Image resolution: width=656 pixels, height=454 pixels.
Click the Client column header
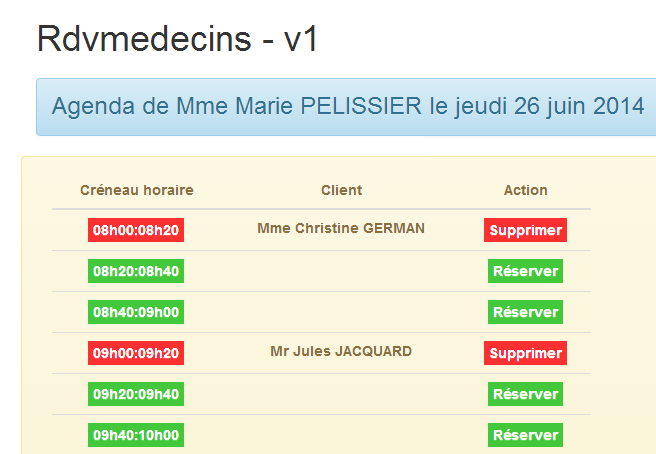coord(341,190)
